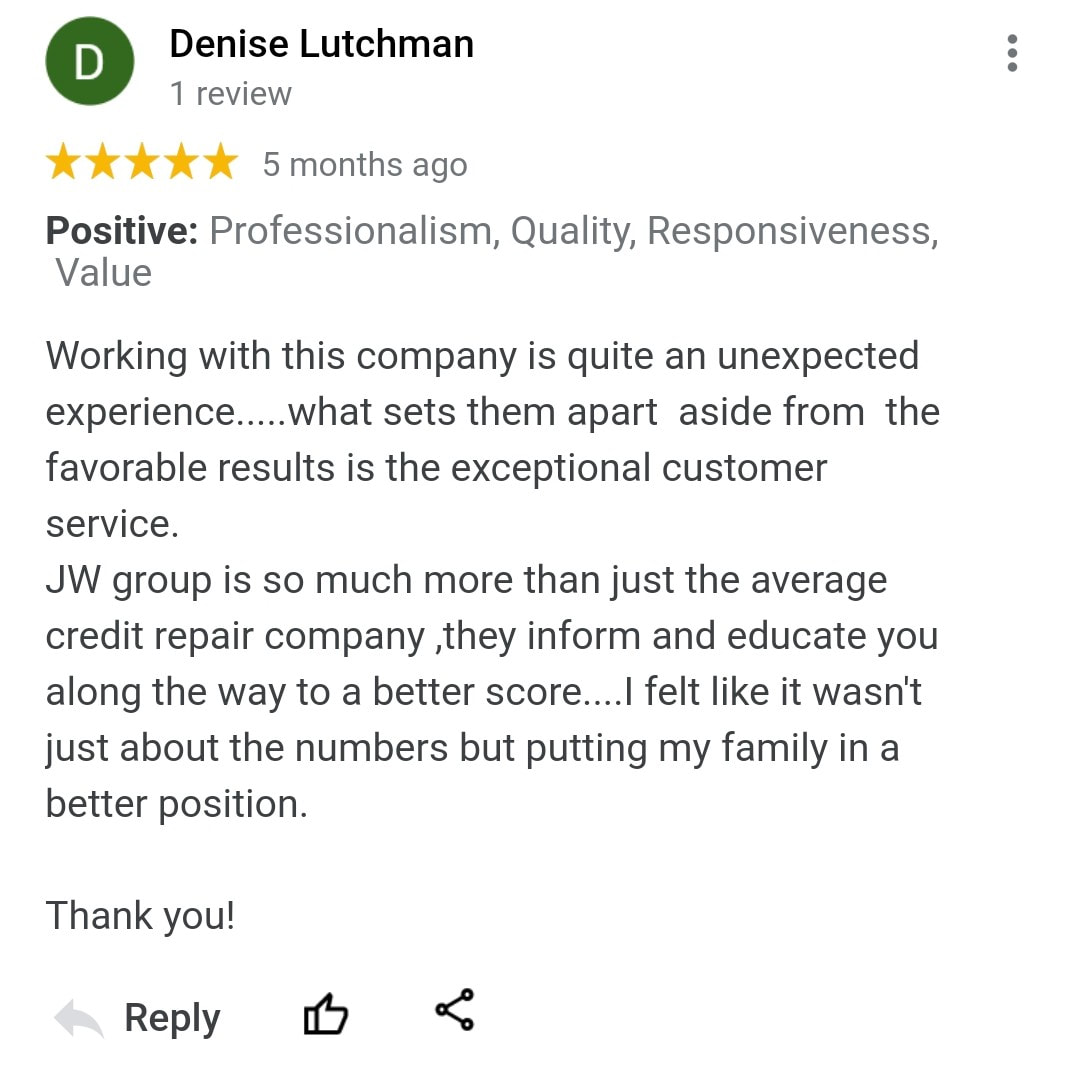This screenshot has height=1078, width=1080.
Task: Click the first gold rating star
Action: click(63, 162)
